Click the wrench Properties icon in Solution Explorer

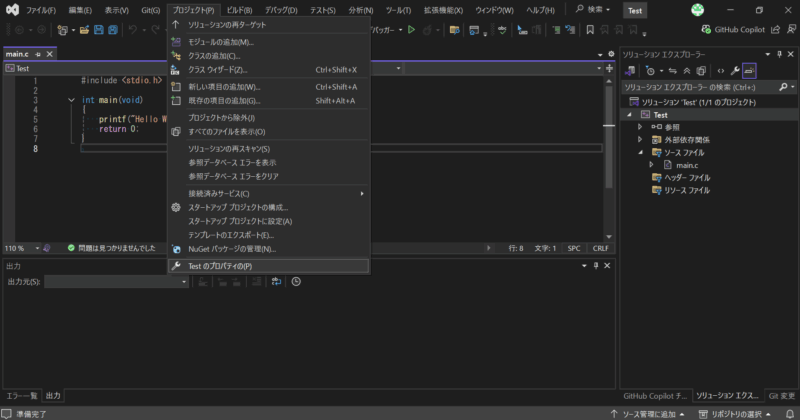(x=735, y=71)
